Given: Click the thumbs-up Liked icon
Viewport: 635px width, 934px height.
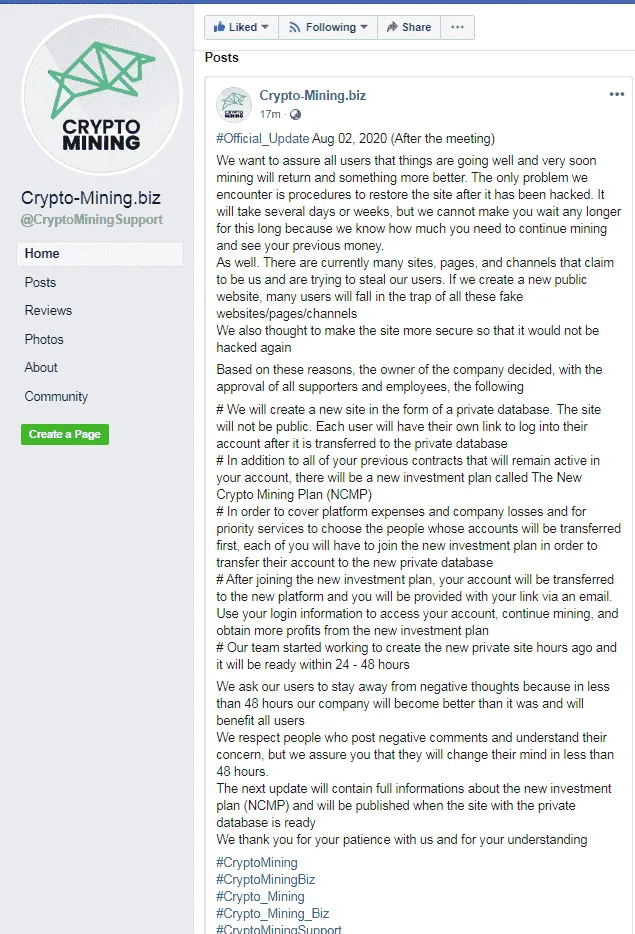Looking at the screenshot, I should [219, 27].
